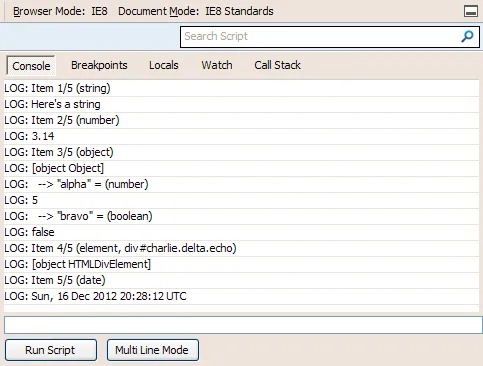Viewport: 483px width, 366px height.
Task: Select log line 'LOG: 5'
Action: pos(241,200)
